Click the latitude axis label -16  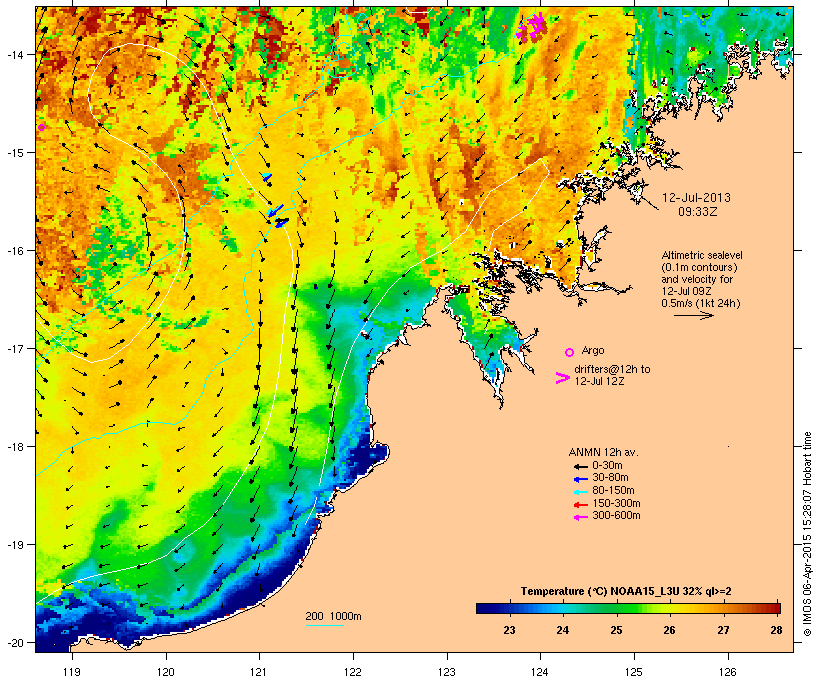click(14, 251)
